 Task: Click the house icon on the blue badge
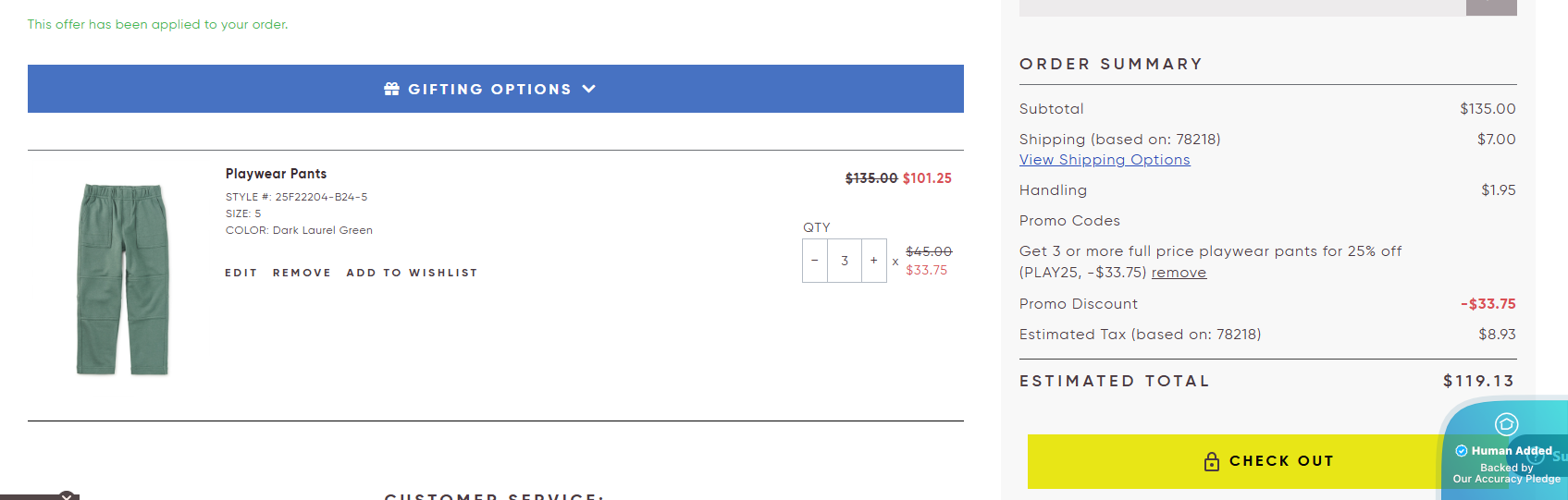tap(1506, 424)
